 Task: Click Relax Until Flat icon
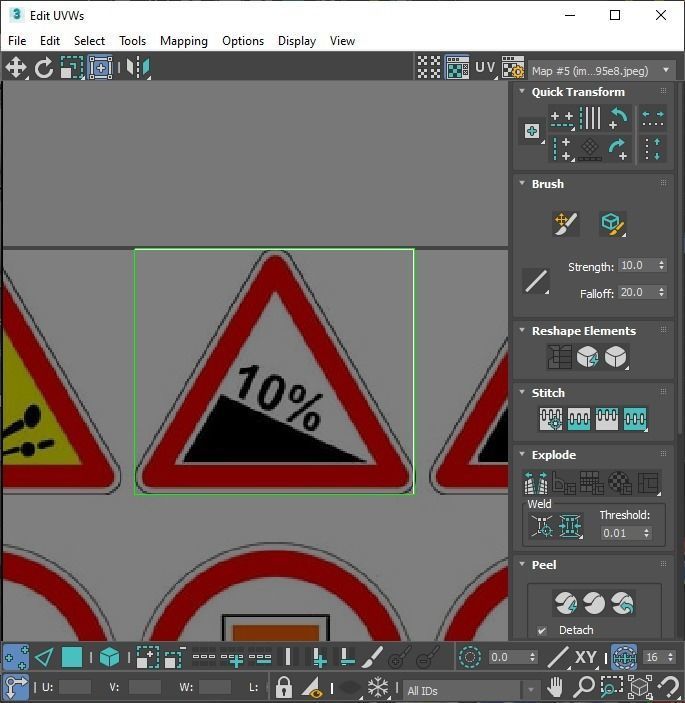point(588,357)
